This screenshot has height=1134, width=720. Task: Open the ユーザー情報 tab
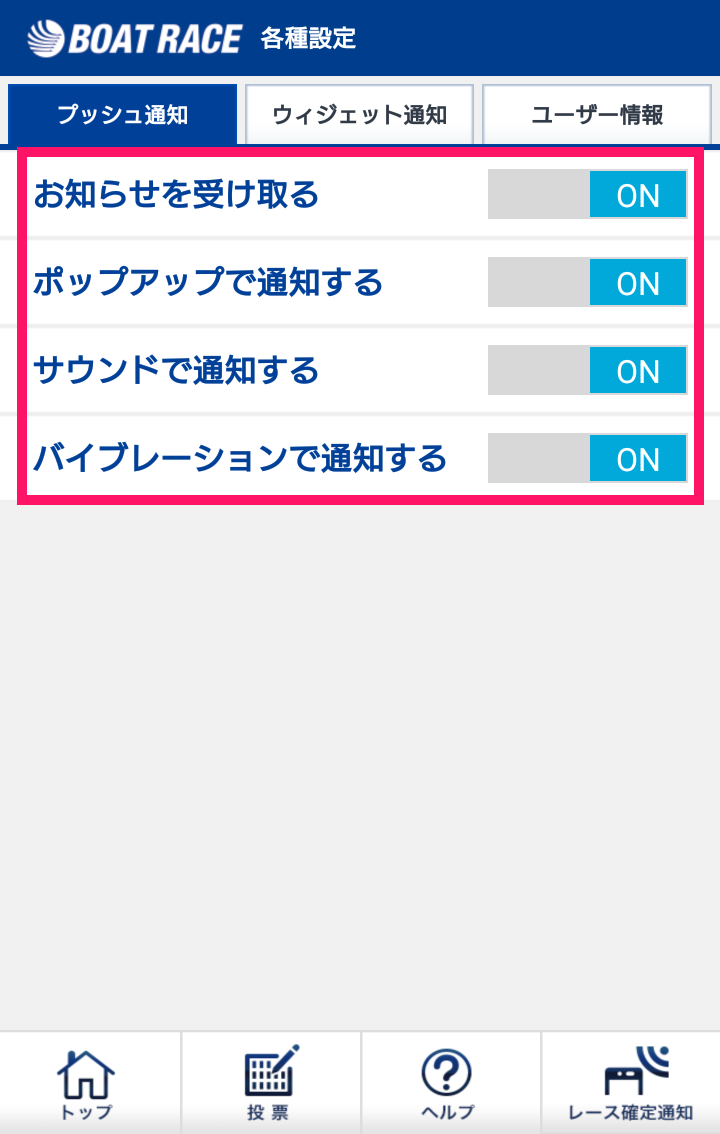(x=597, y=114)
